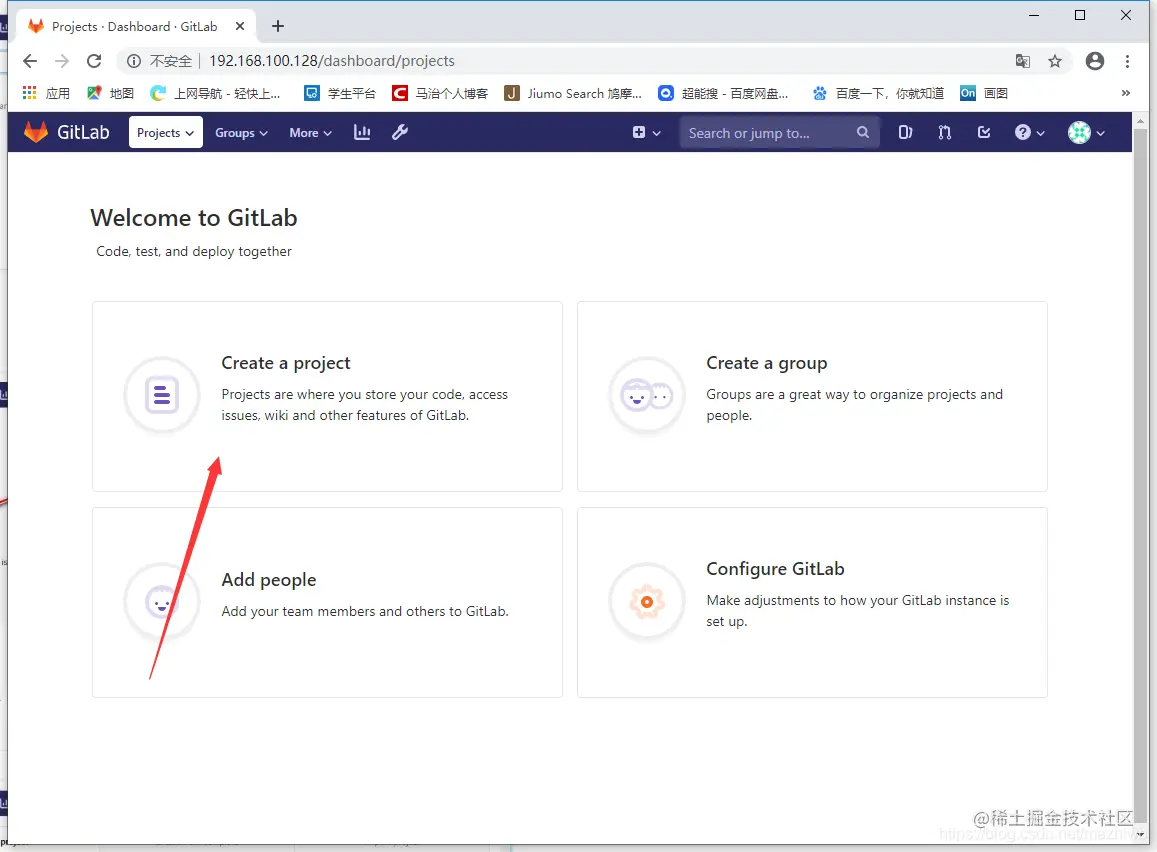Bookmark the page with star icon
Image resolution: width=1157 pixels, height=852 pixels.
tap(1054, 60)
